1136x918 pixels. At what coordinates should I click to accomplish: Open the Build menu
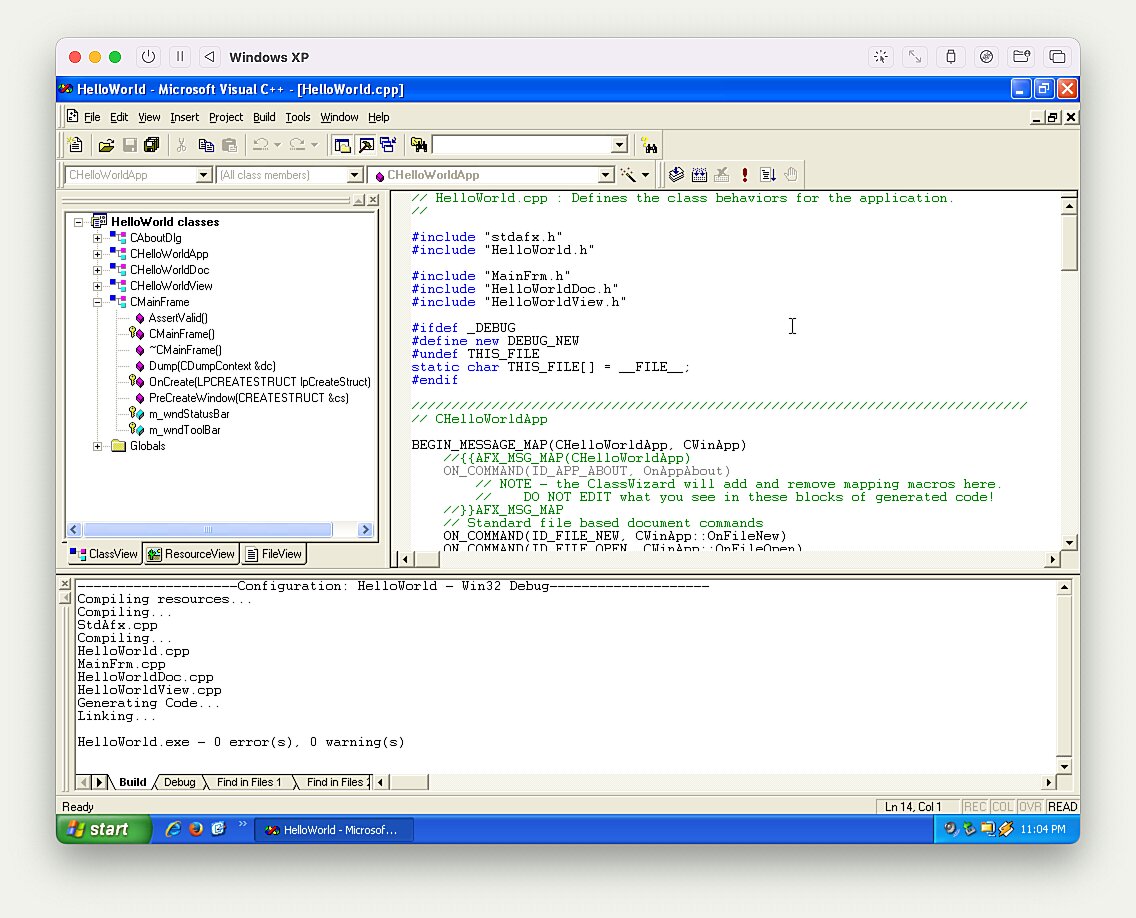coord(264,117)
